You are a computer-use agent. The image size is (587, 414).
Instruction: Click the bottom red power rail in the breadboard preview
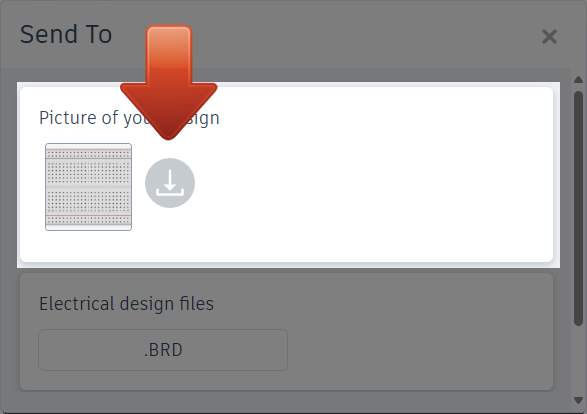[x=88, y=216]
